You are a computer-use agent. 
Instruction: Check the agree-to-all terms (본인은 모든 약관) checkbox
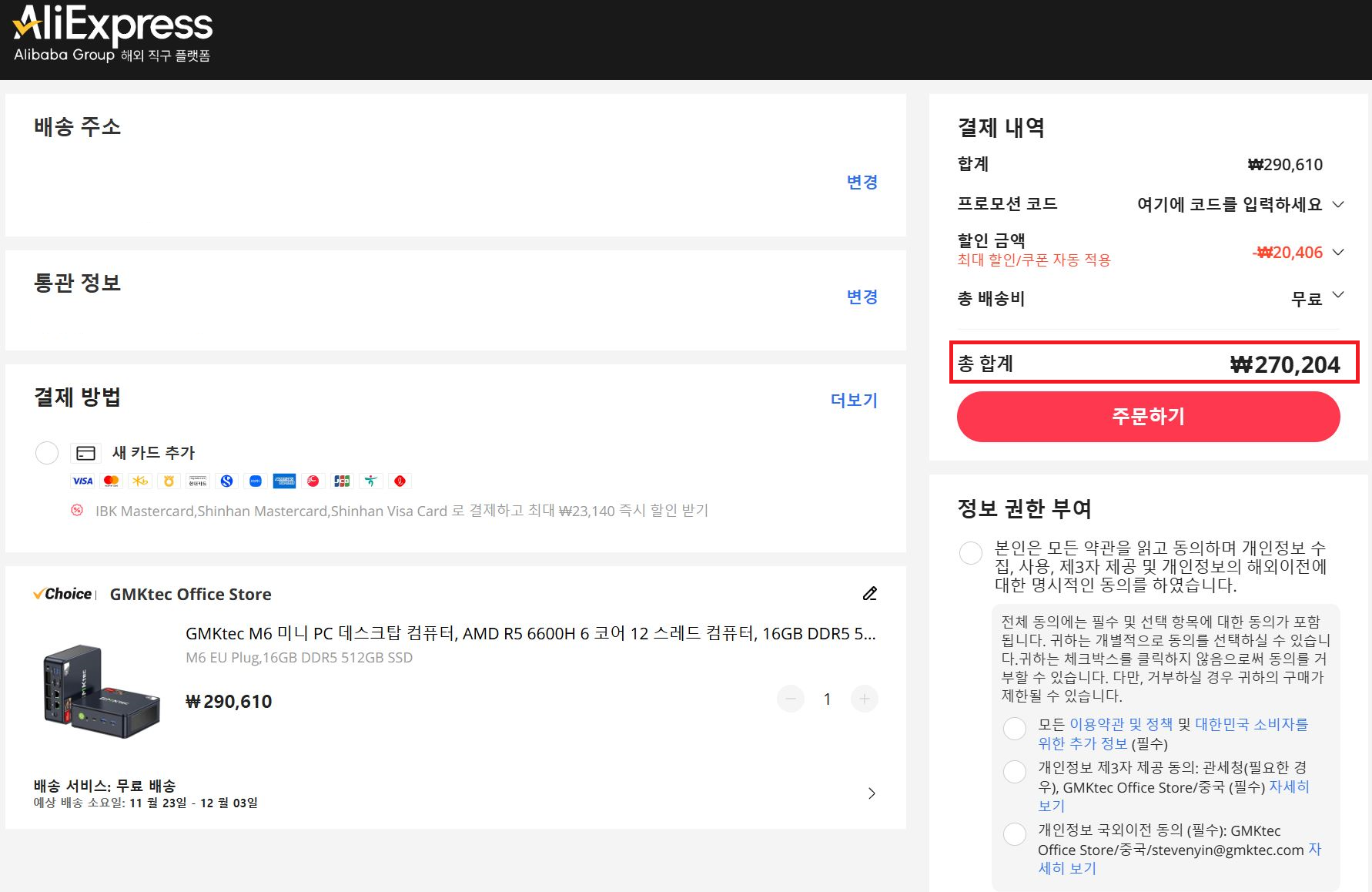pos(971,552)
